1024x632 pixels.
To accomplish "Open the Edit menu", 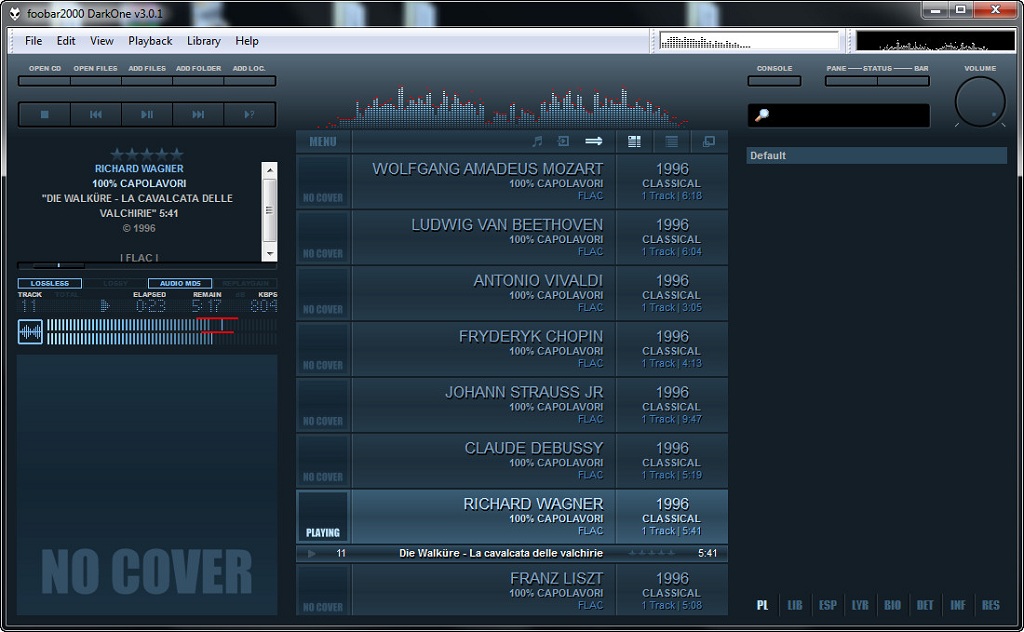I will [66, 40].
